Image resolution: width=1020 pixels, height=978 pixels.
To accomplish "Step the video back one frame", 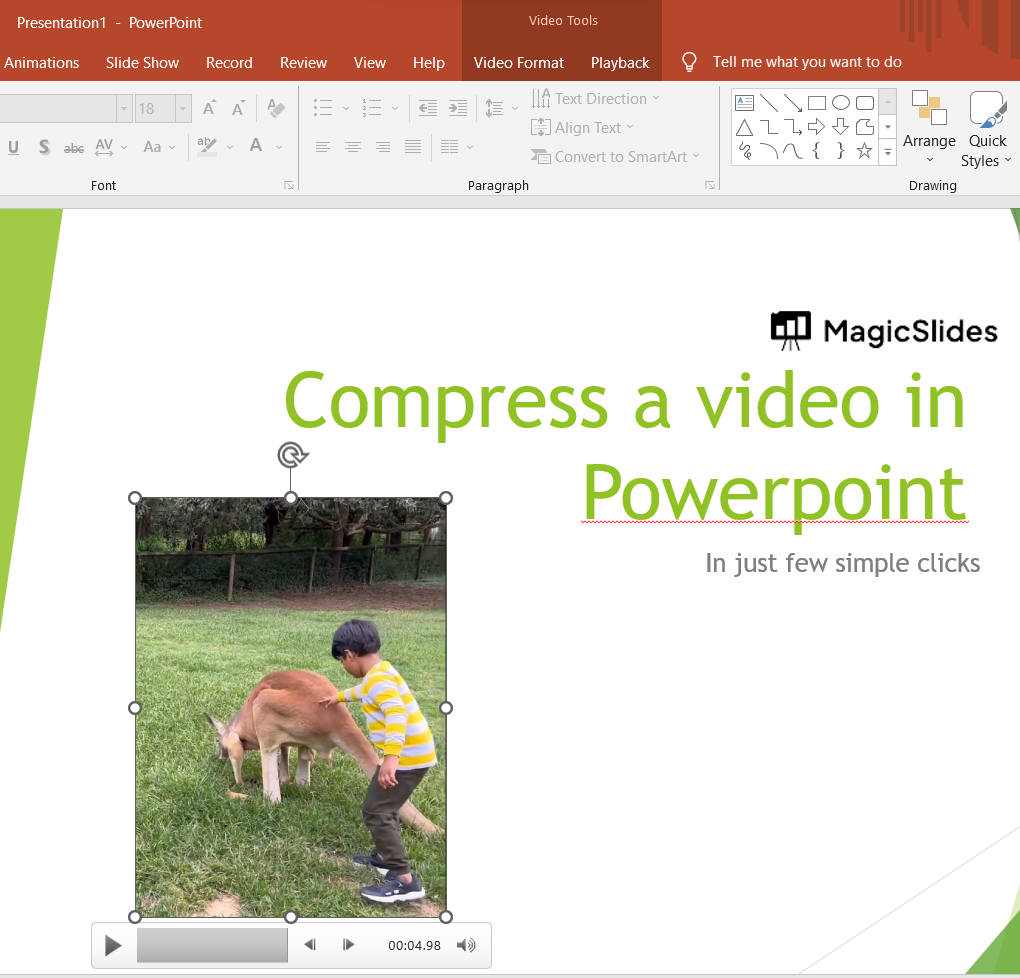I will 310,945.
